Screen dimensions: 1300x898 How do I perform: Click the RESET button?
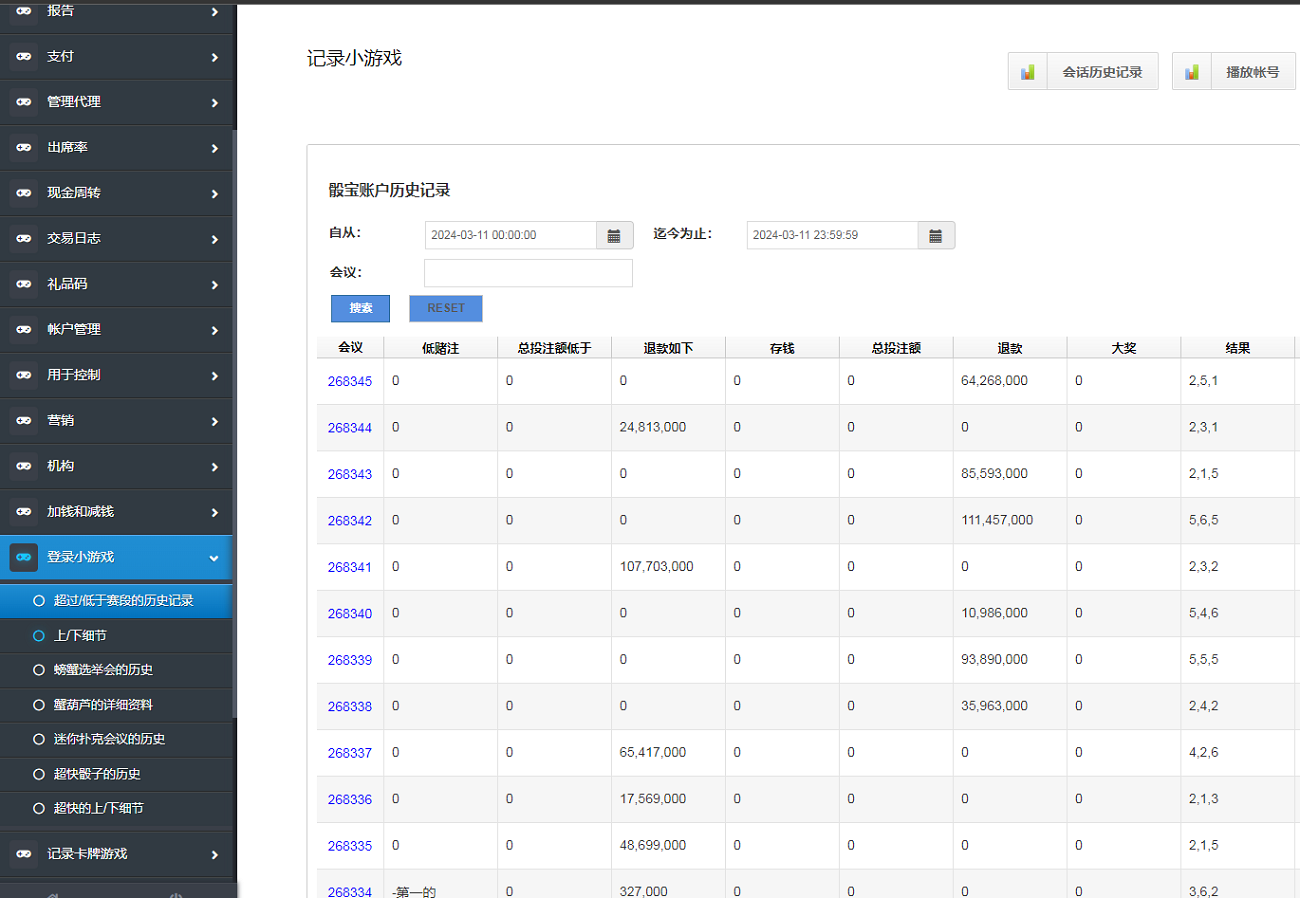(x=445, y=309)
